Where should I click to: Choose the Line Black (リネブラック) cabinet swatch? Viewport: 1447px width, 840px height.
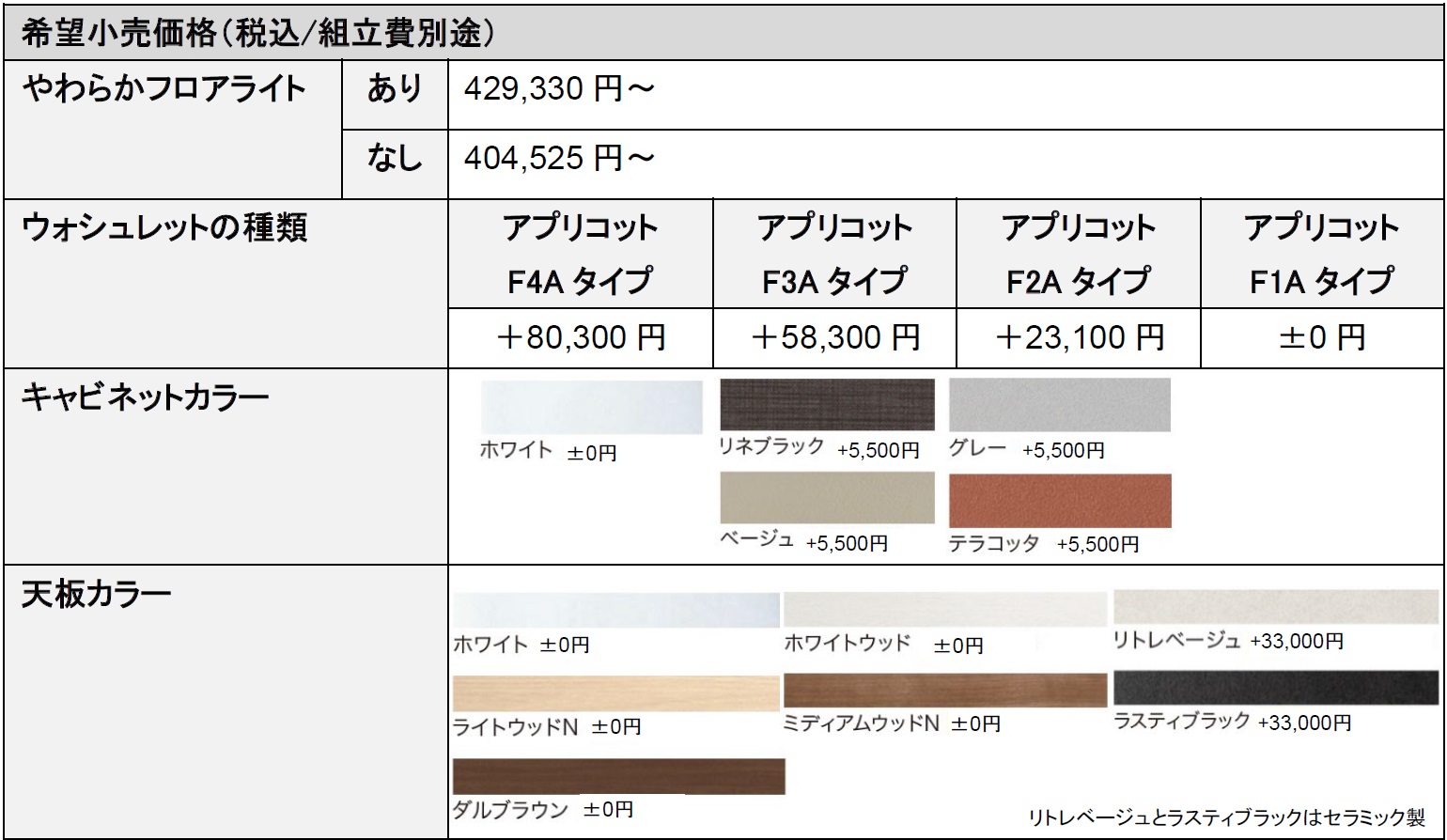[x=827, y=404]
